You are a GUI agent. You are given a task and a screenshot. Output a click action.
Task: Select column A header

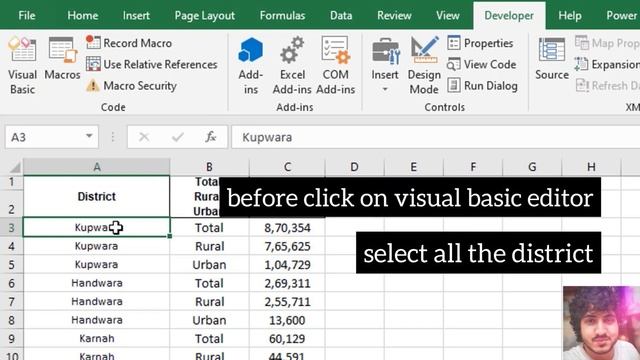click(96, 167)
